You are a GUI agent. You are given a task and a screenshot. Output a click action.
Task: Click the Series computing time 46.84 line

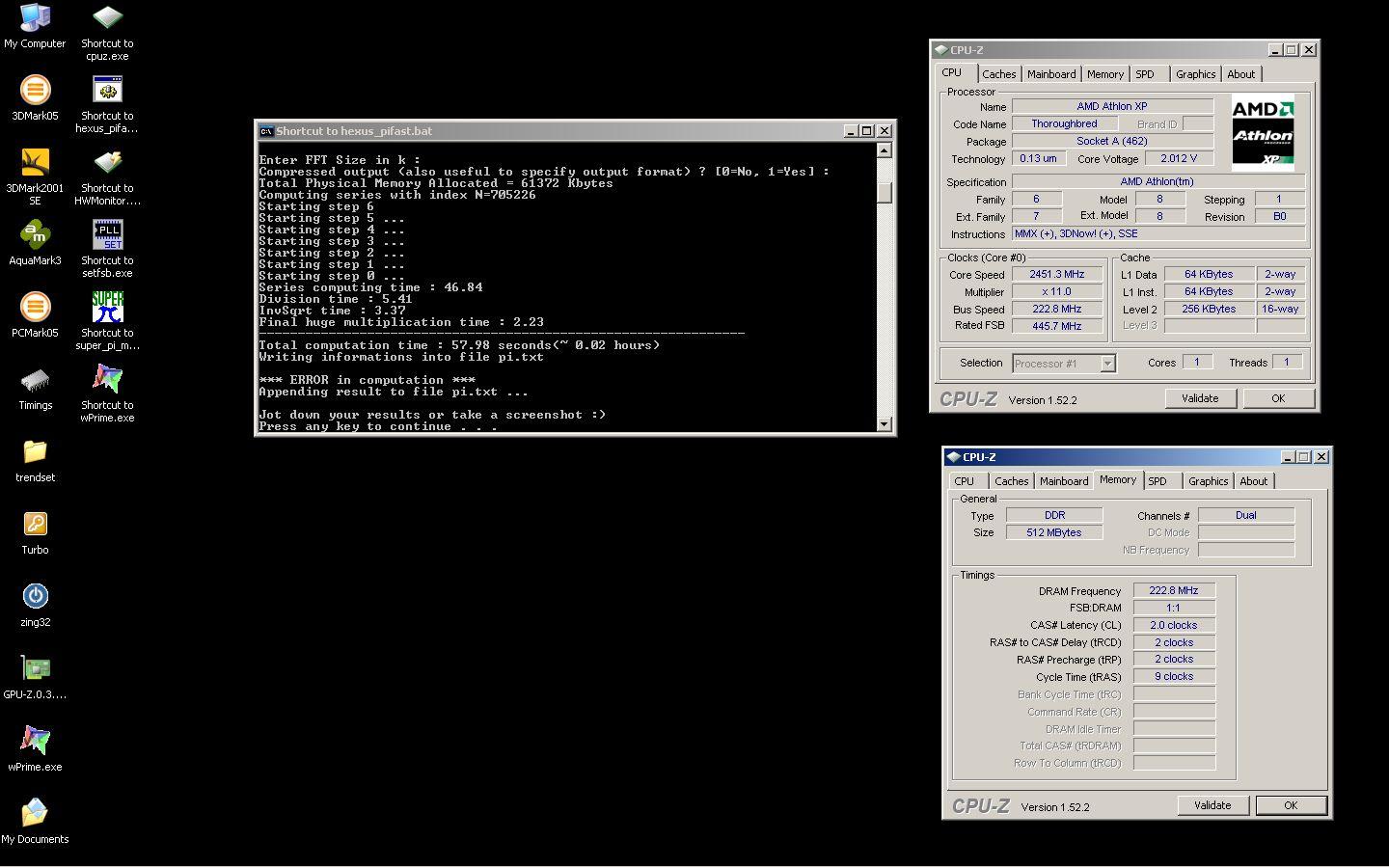pyautogui.click(x=370, y=287)
